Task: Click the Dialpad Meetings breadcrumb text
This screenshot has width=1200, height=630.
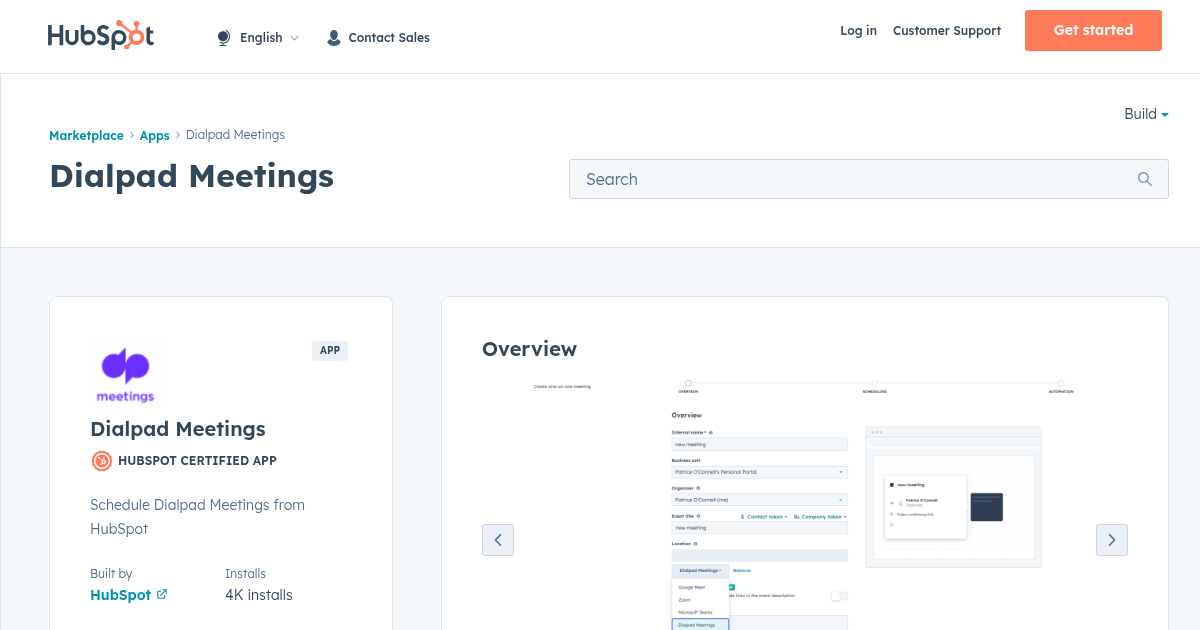Action: [235, 135]
